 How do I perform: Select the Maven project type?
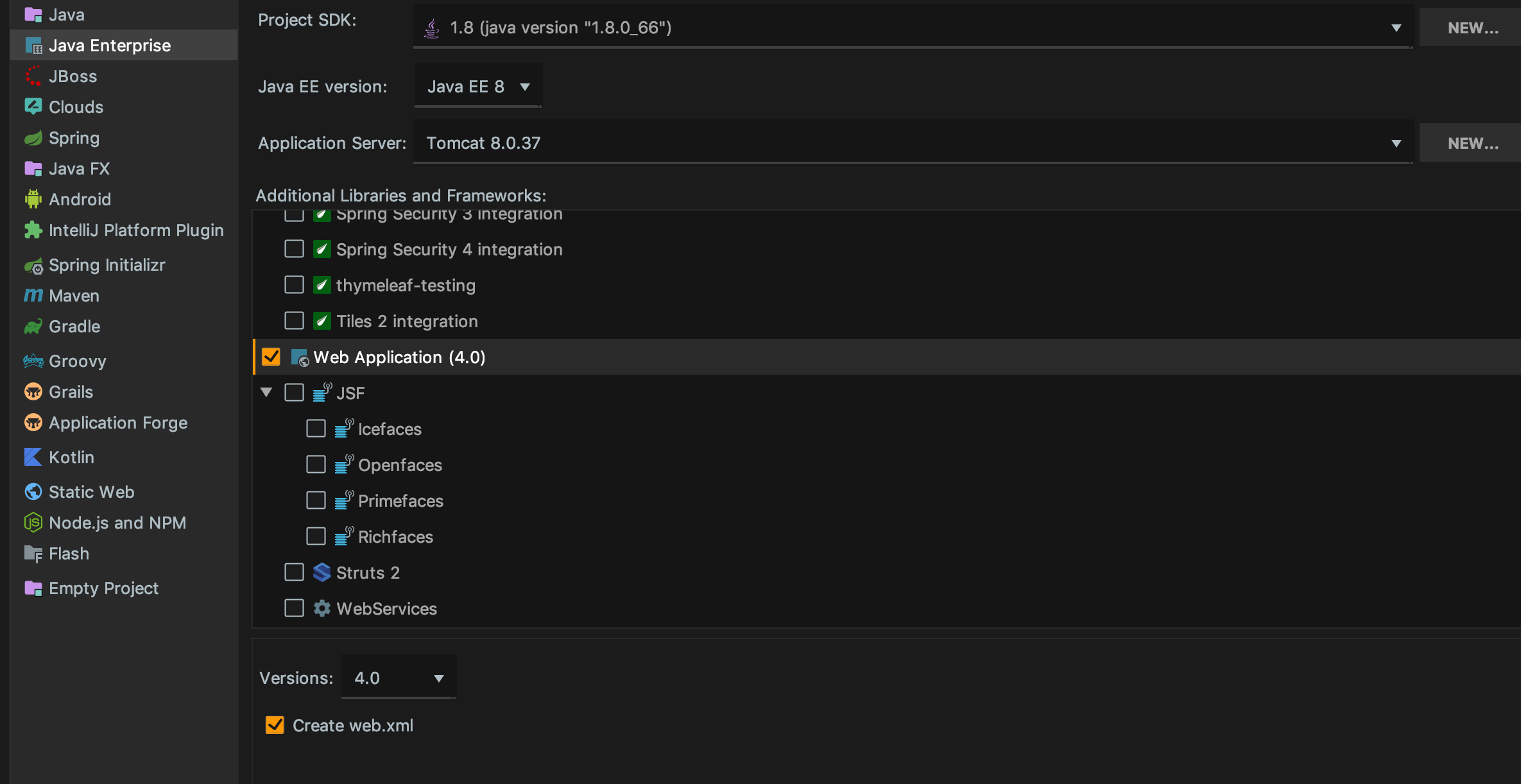click(124, 296)
